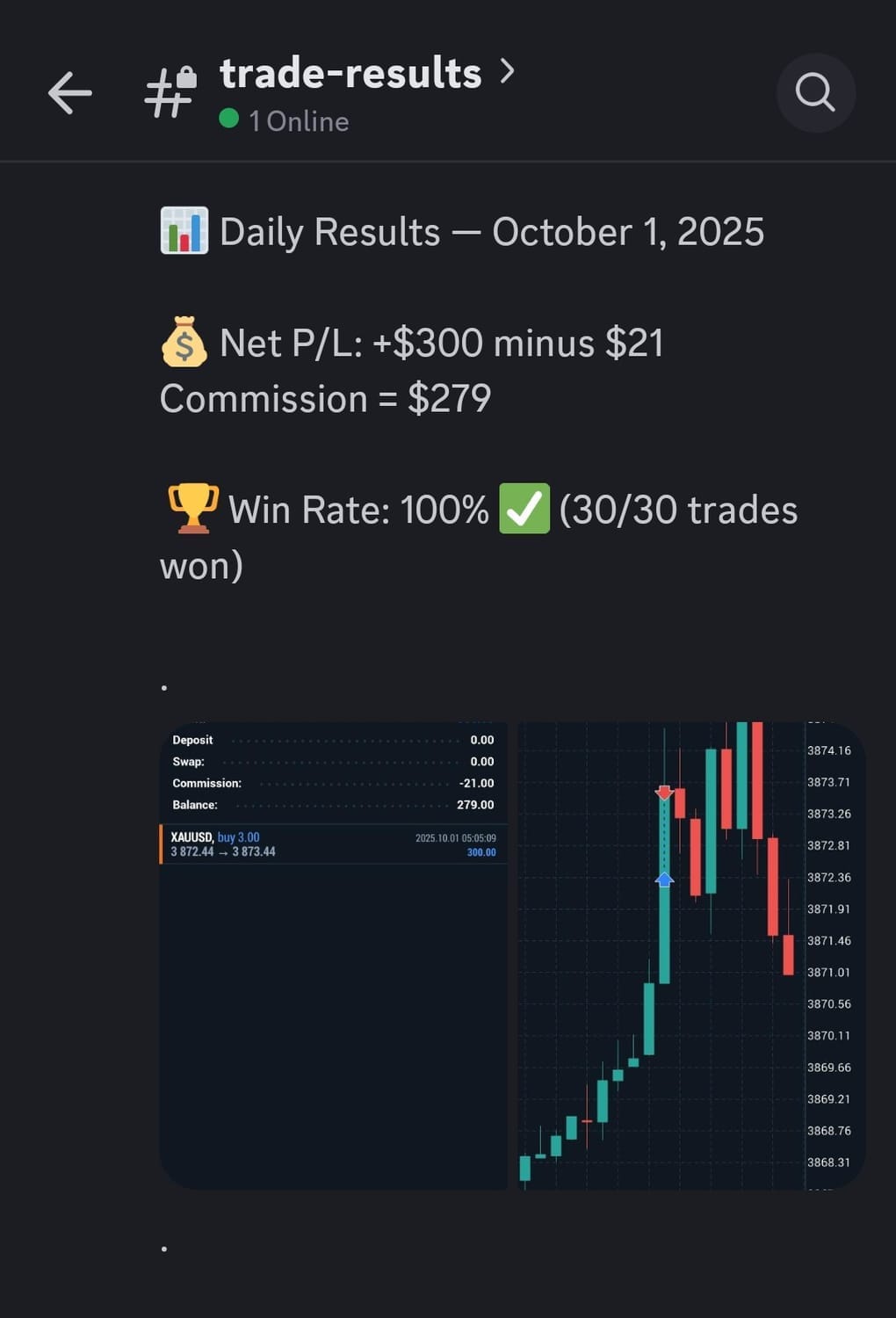Tap the green online status dot
The height and width of the screenshot is (1318, 896).
[x=229, y=119]
